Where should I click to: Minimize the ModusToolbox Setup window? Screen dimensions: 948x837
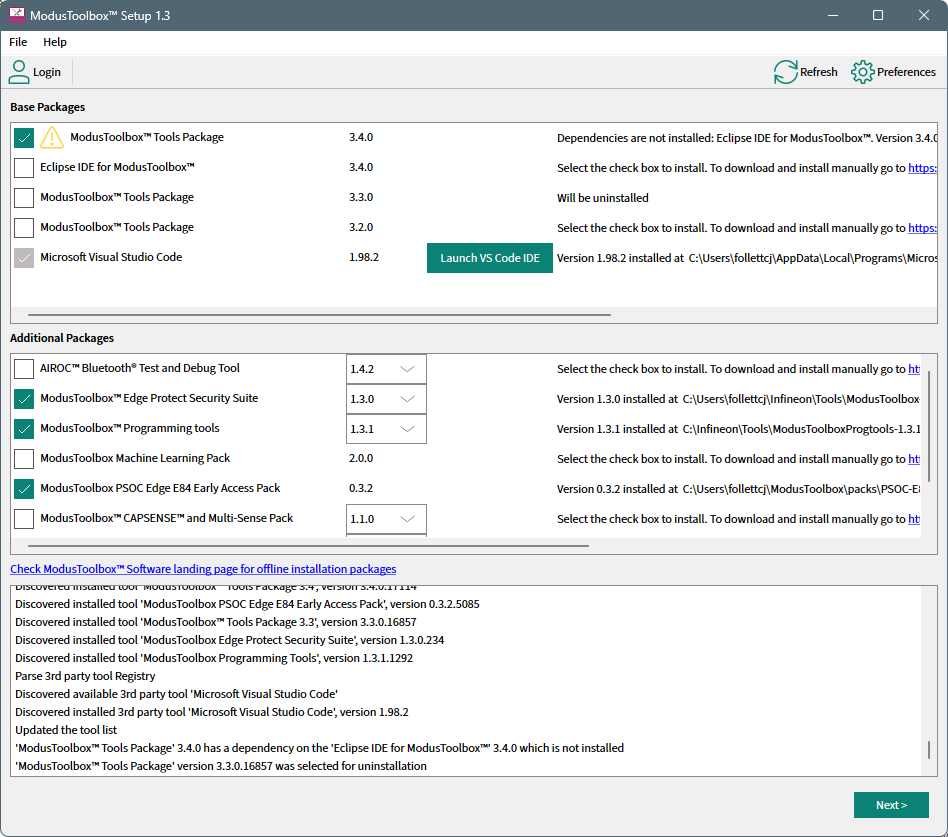pyautogui.click(x=833, y=15)
